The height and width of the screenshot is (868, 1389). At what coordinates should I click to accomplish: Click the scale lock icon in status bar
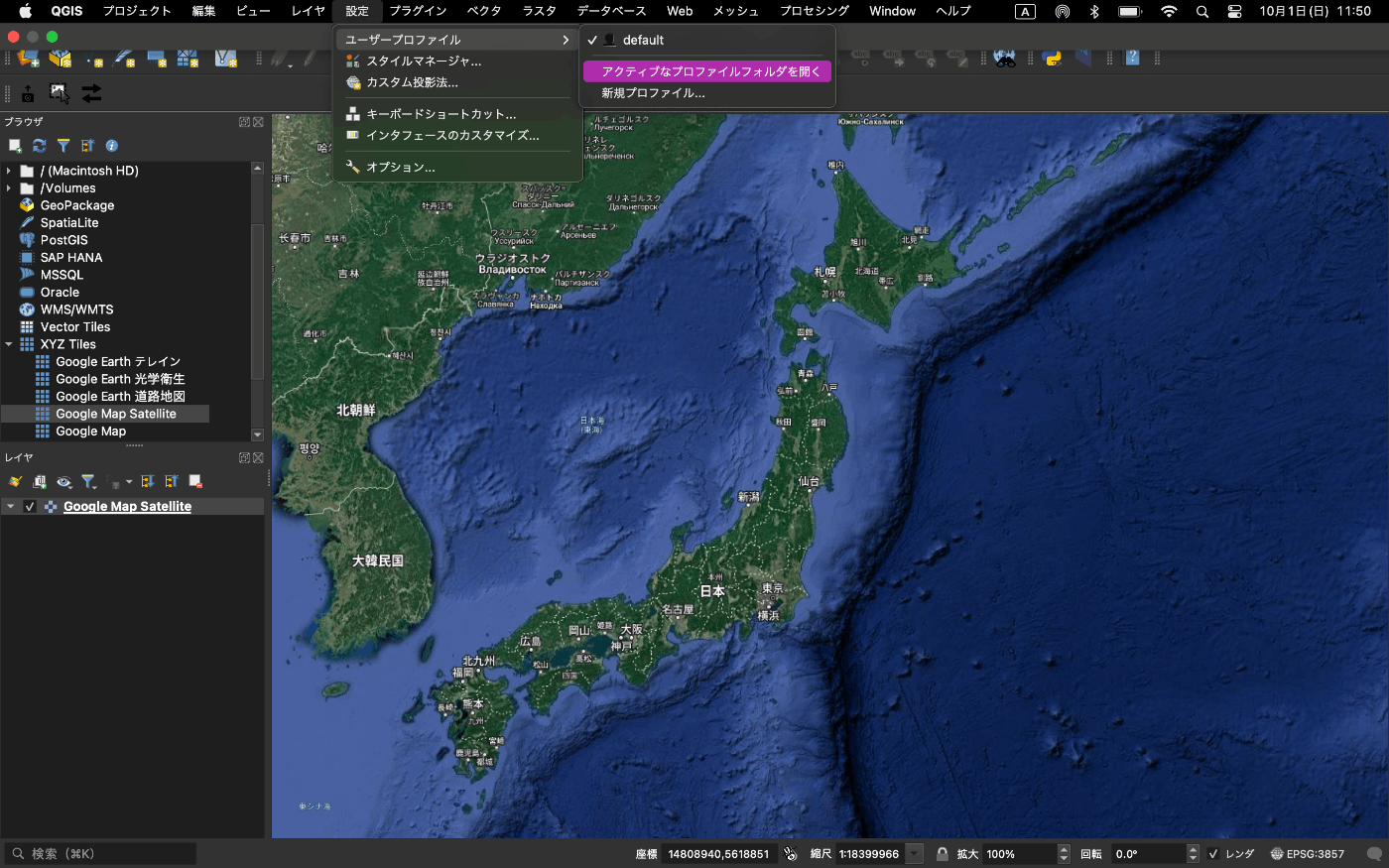[942, 854]
